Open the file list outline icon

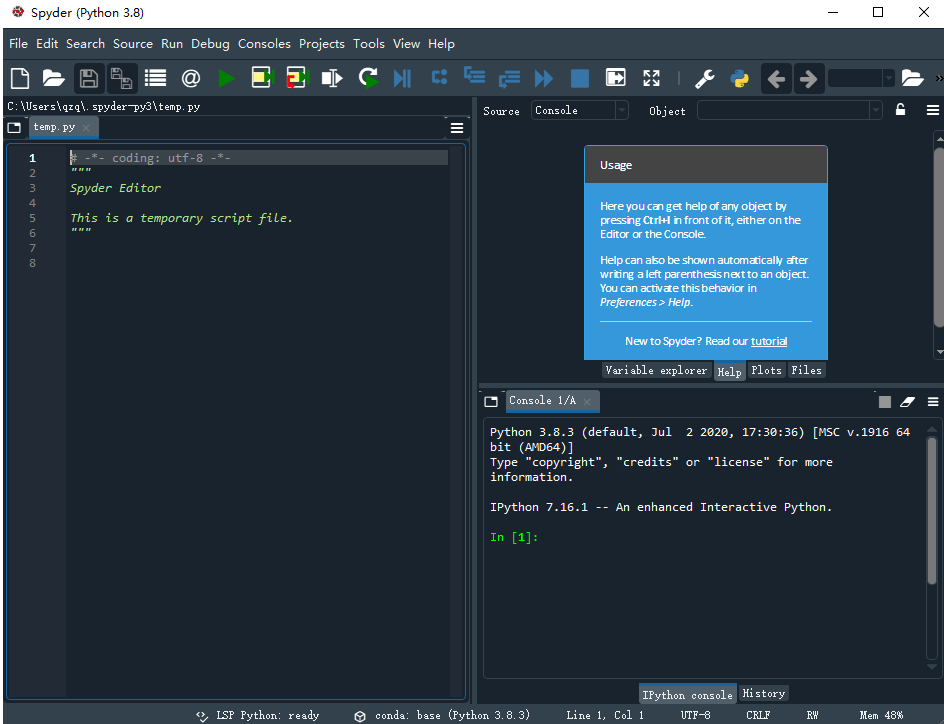155,78
